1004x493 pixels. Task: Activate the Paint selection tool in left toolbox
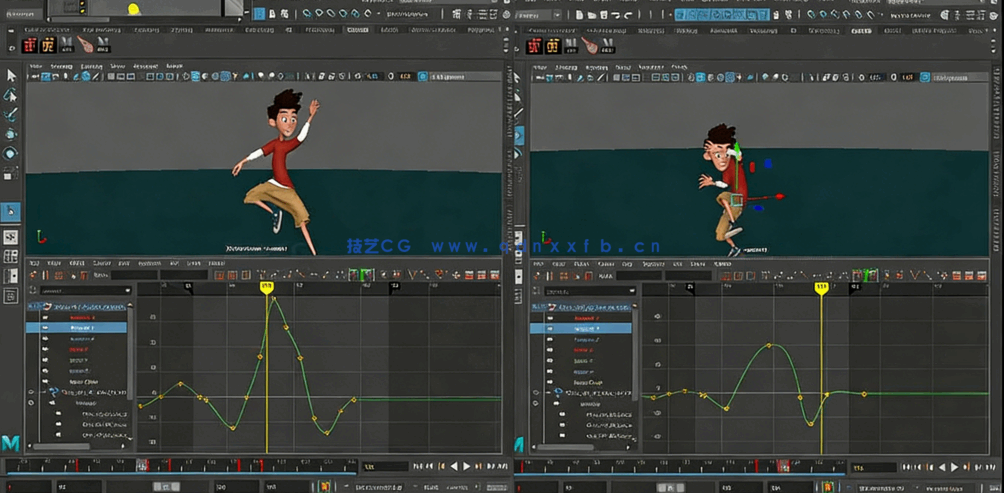pyautogui.click(x=11, y=114)
